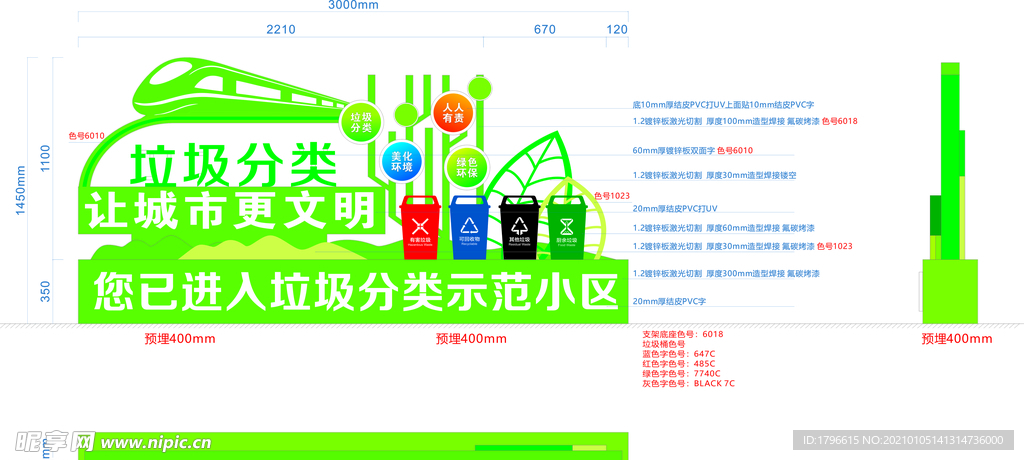Click the black 其他垃圾 residual waste bin
1024x460 pixels.
pos(519,226)
